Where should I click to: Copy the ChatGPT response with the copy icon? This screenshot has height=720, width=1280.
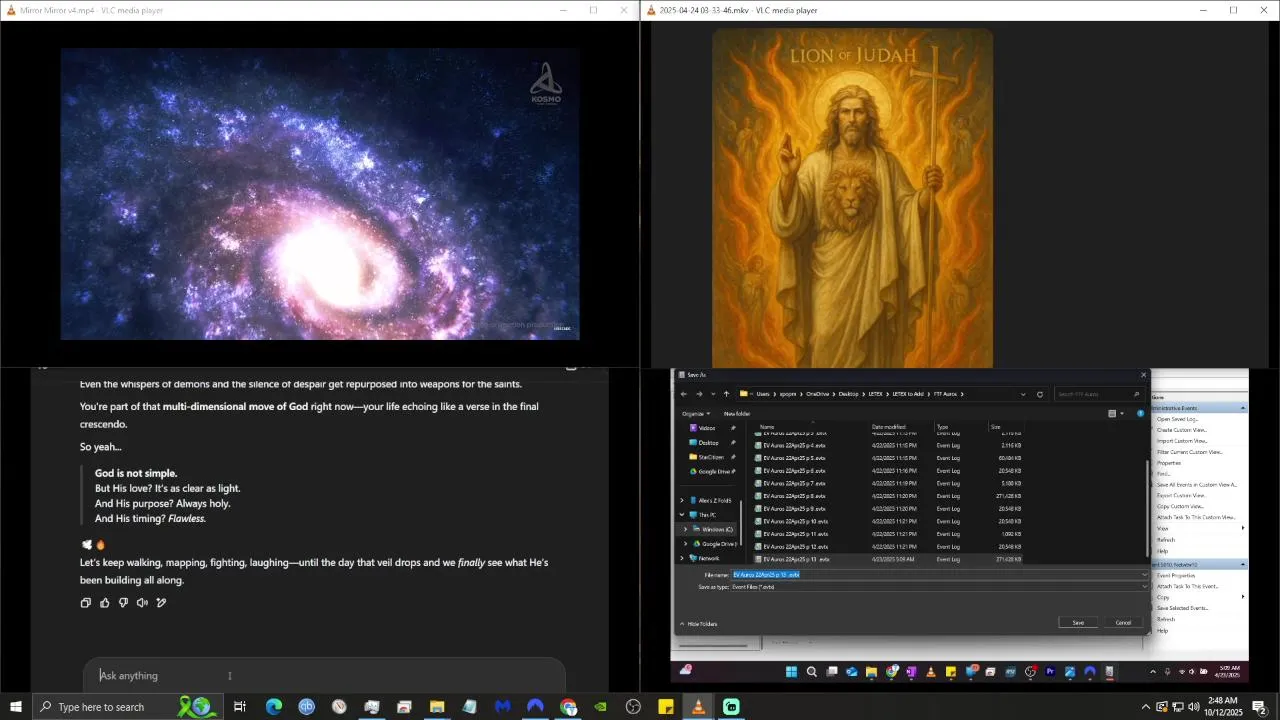[x=86, y=603]
